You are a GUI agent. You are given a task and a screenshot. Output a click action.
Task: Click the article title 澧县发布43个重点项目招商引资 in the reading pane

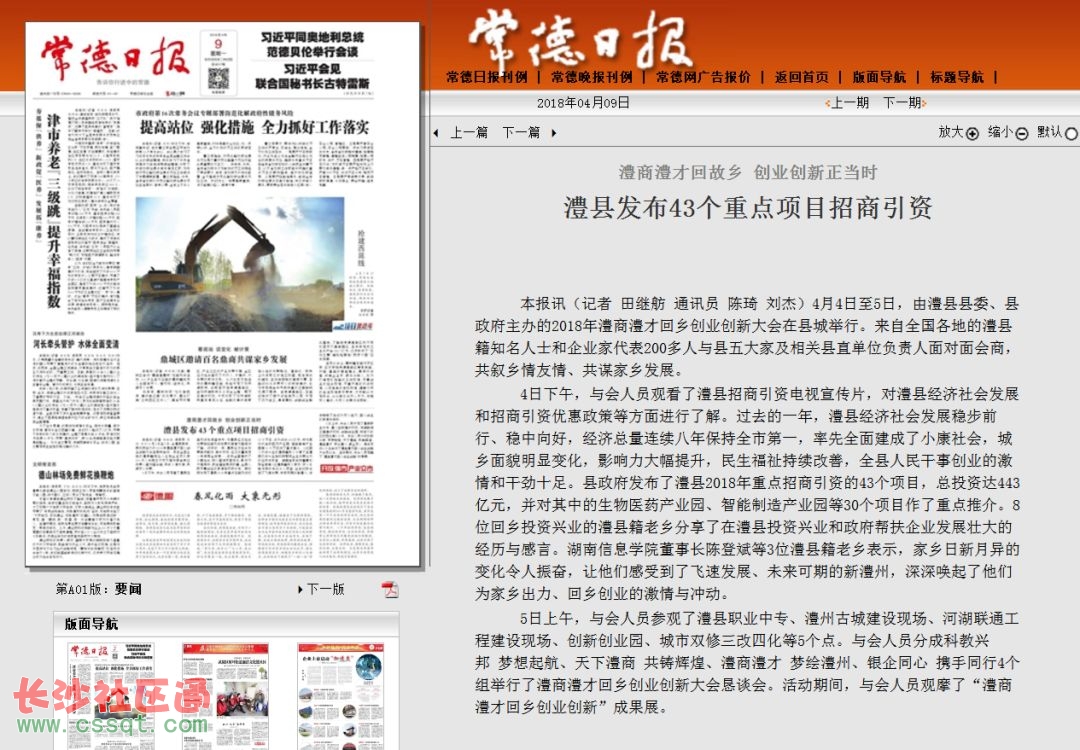[x=748, y=208]
